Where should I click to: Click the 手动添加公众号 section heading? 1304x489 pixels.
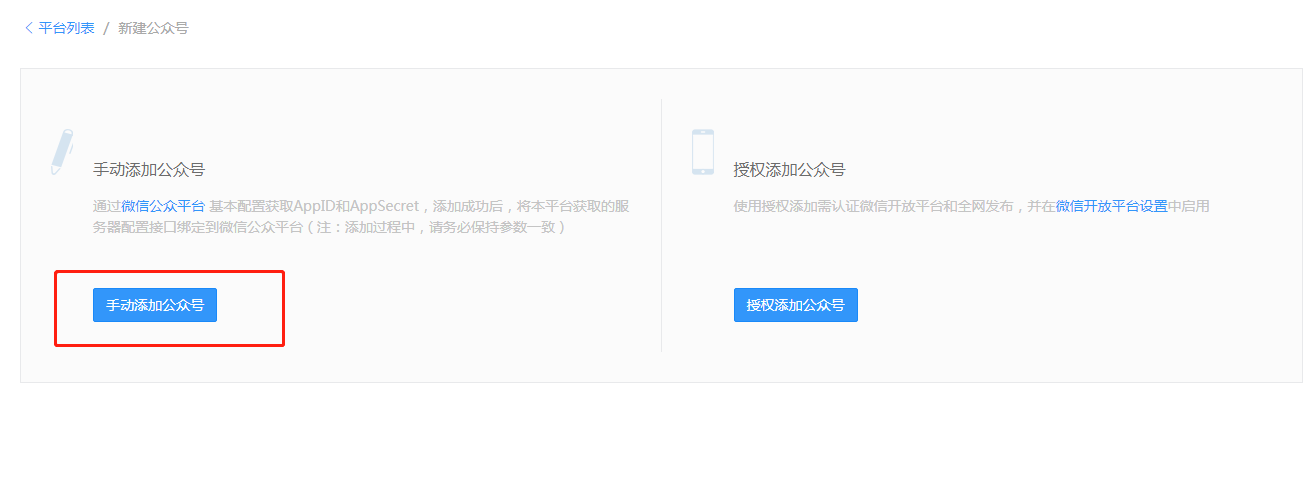pos(149,169)
